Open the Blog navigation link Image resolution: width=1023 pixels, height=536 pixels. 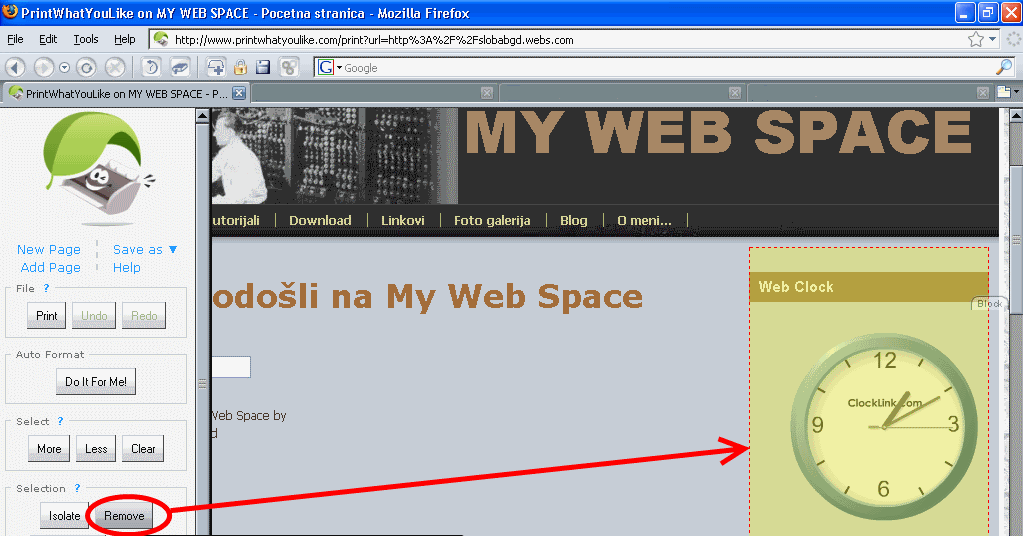pyautogui.click(x=573, y=220)
